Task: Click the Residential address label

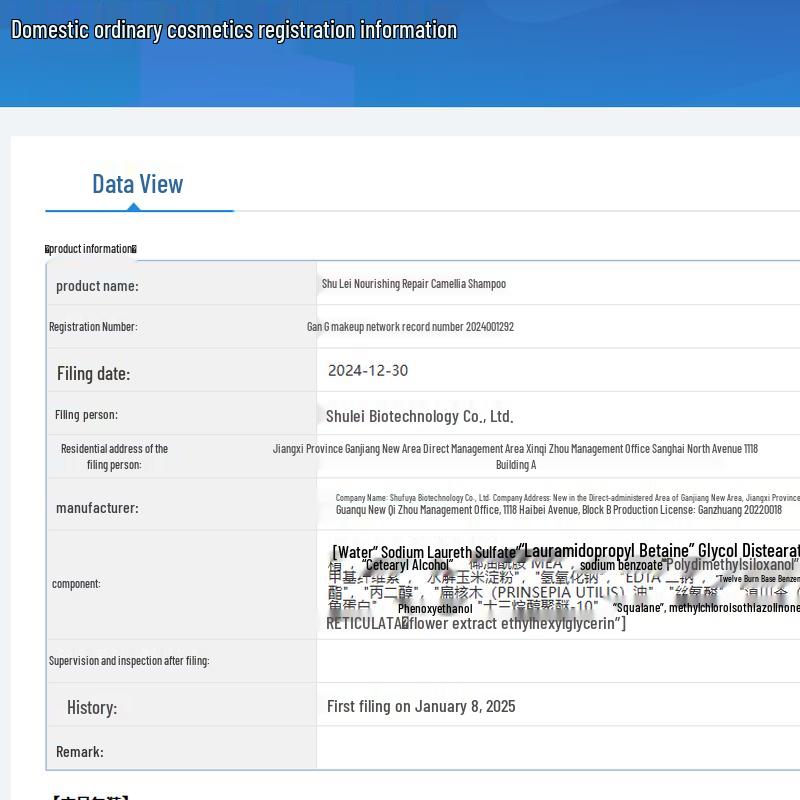Action: [x=114, y=456]
